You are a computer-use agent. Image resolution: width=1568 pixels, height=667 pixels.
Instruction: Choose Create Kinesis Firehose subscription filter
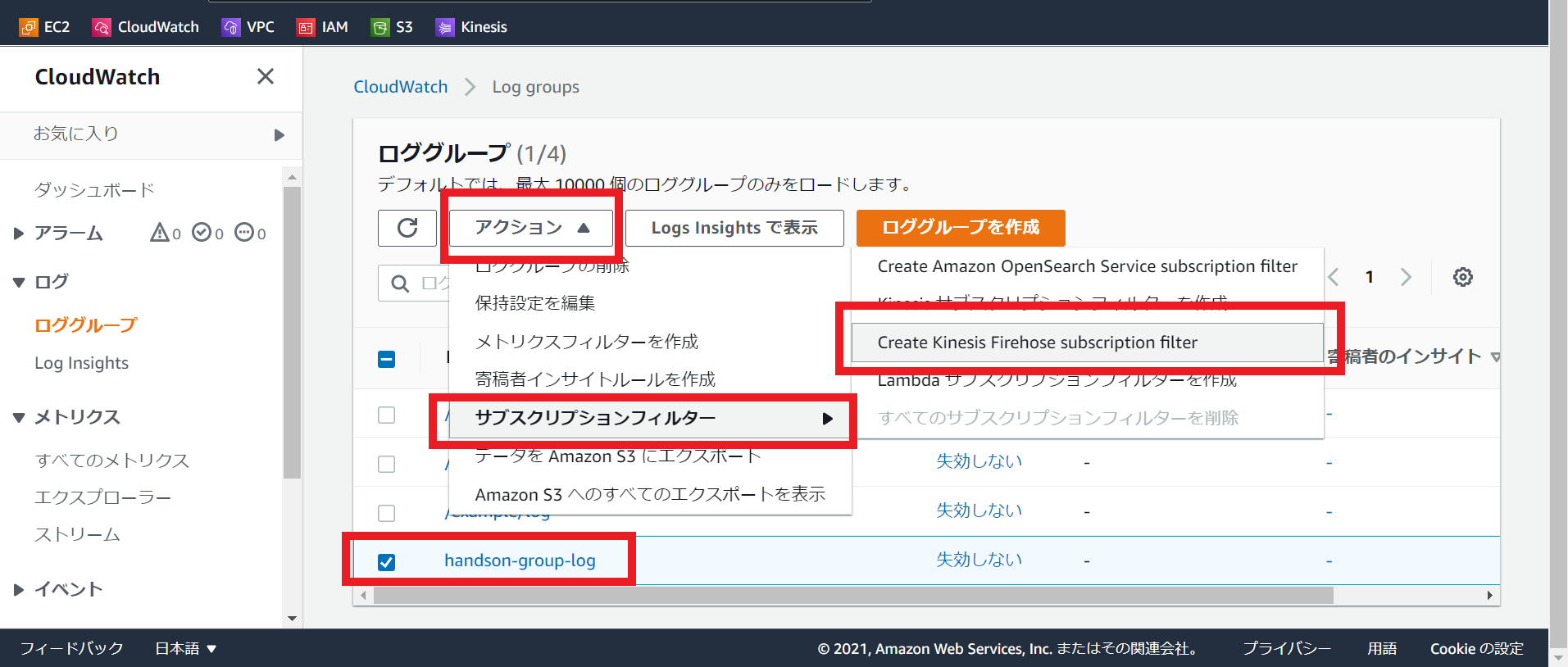coord(1088,343)
